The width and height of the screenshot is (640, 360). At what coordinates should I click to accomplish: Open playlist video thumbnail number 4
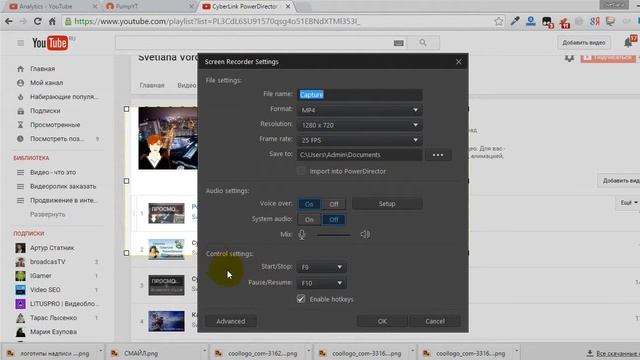coord(166,321)
